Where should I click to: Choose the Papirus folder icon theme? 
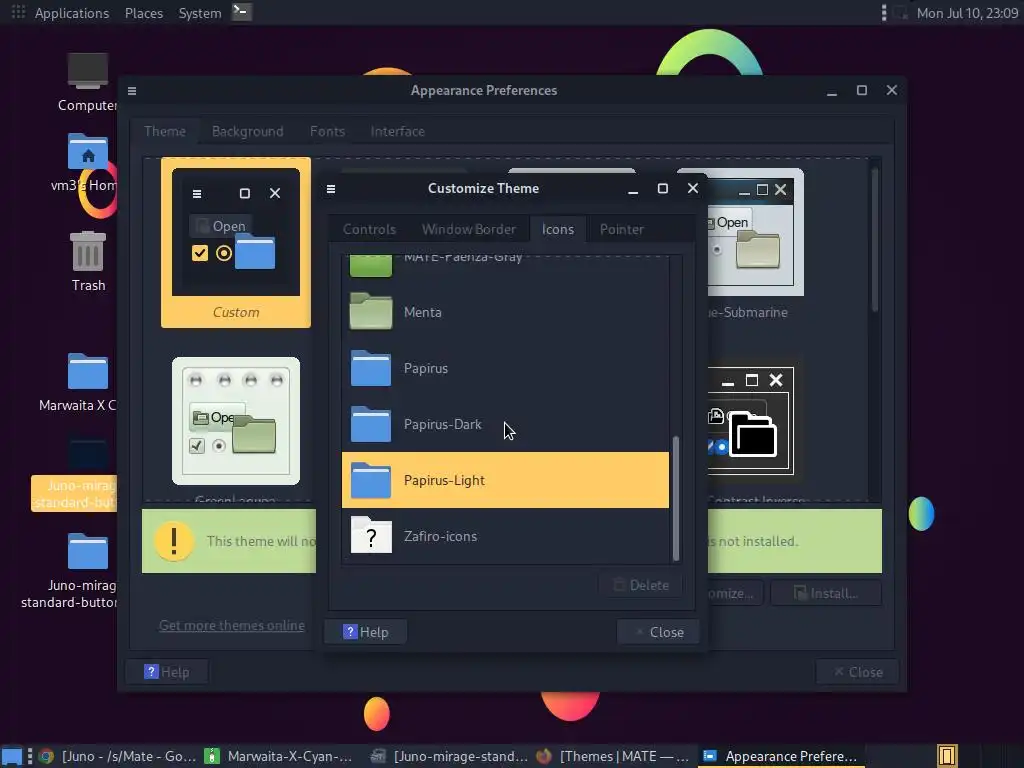[505, 368]
